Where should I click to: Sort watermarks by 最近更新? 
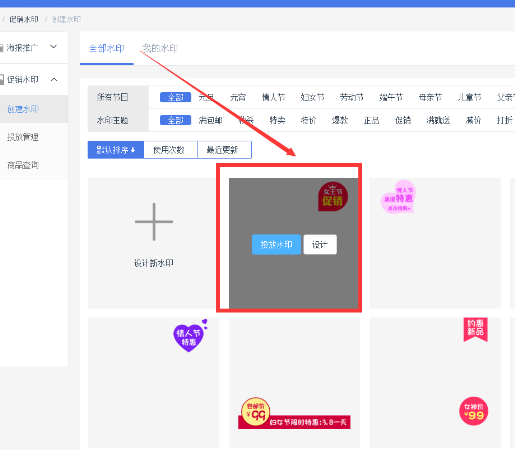click(x=224, y=150)
